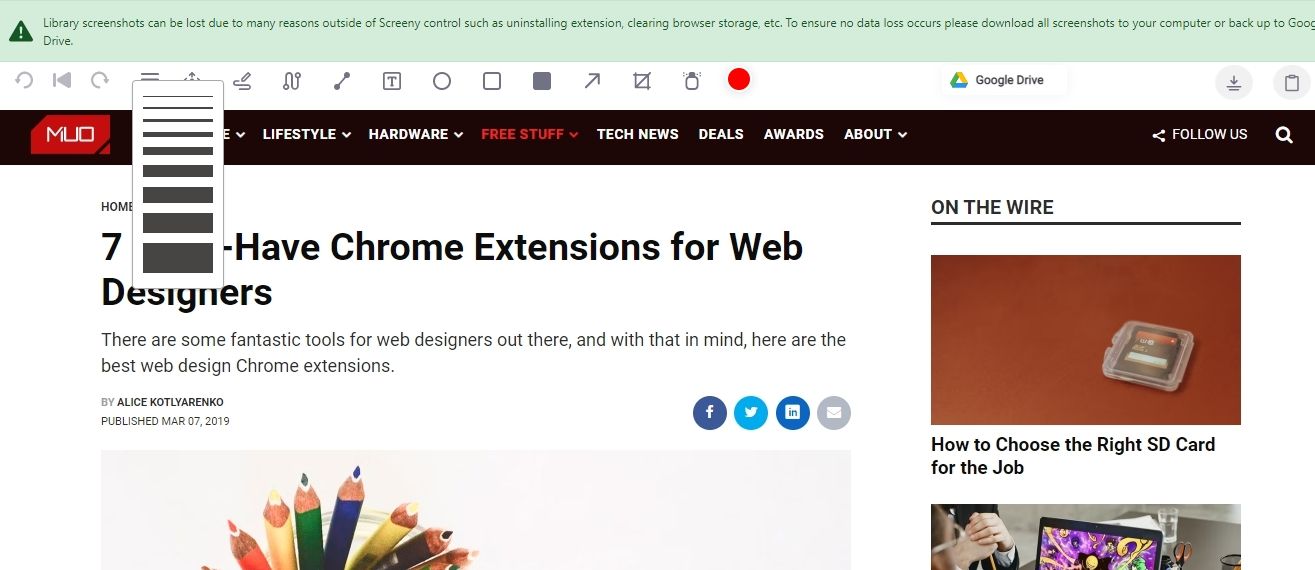Screen dimensions: 1315x570
Task: Choose the straight line tool
Action: point(342,81)
